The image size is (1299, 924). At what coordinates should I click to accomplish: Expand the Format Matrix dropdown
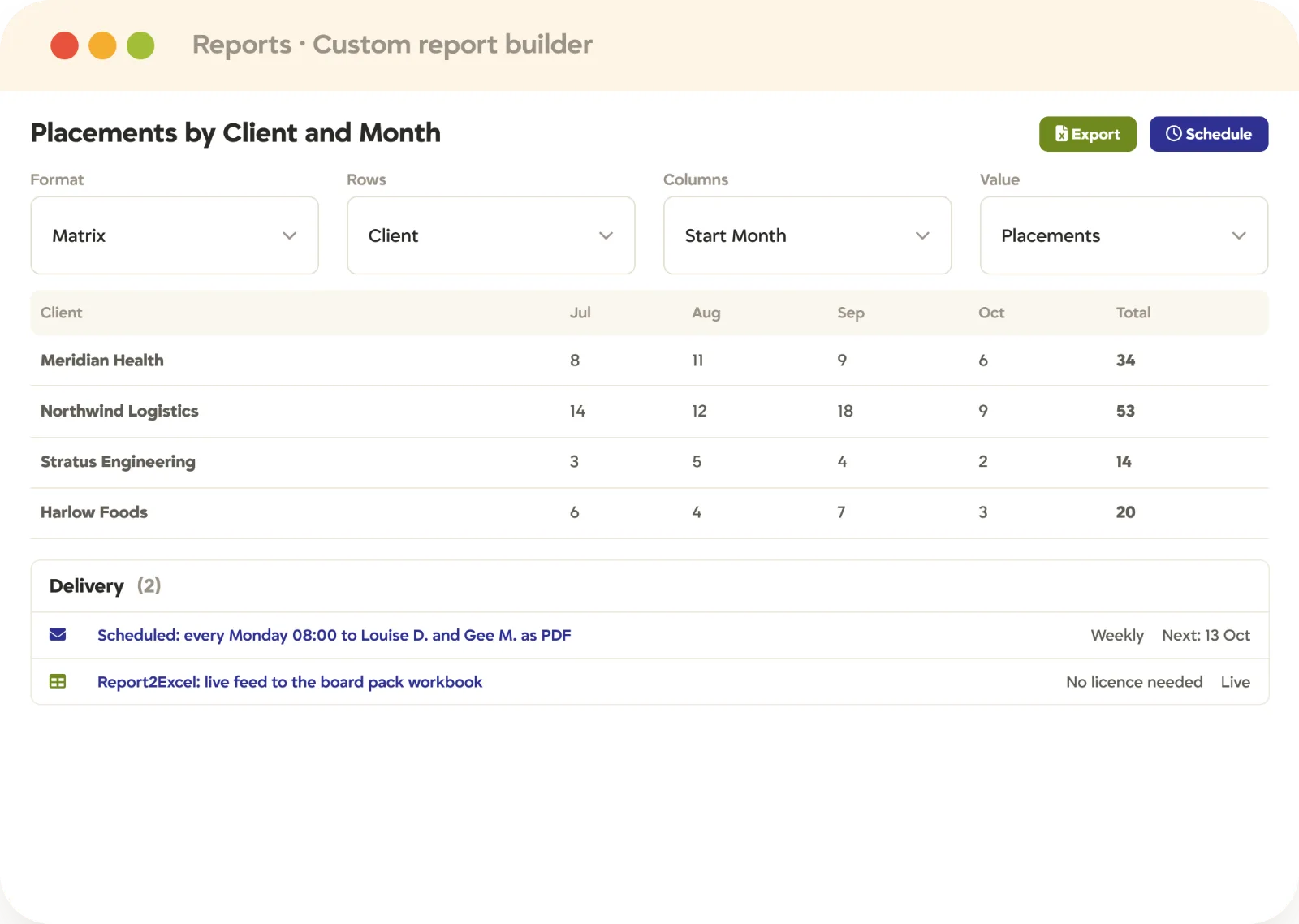point(175,235)
